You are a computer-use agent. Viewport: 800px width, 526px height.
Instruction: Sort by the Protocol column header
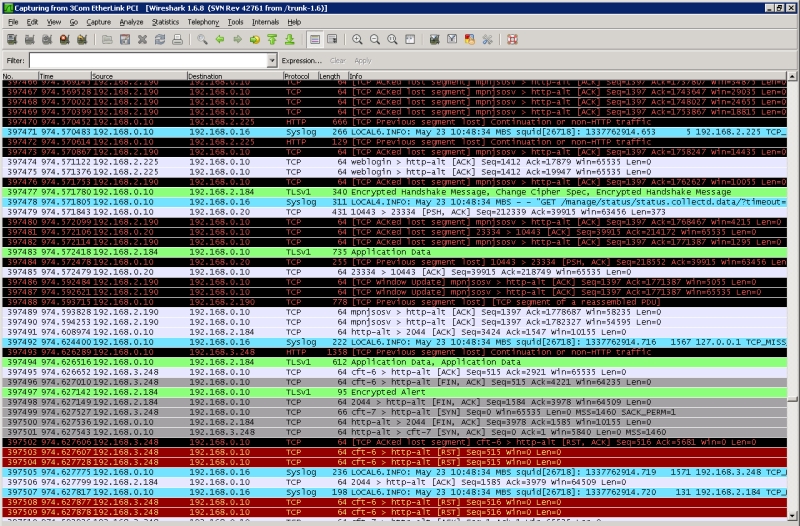point(297,76)
